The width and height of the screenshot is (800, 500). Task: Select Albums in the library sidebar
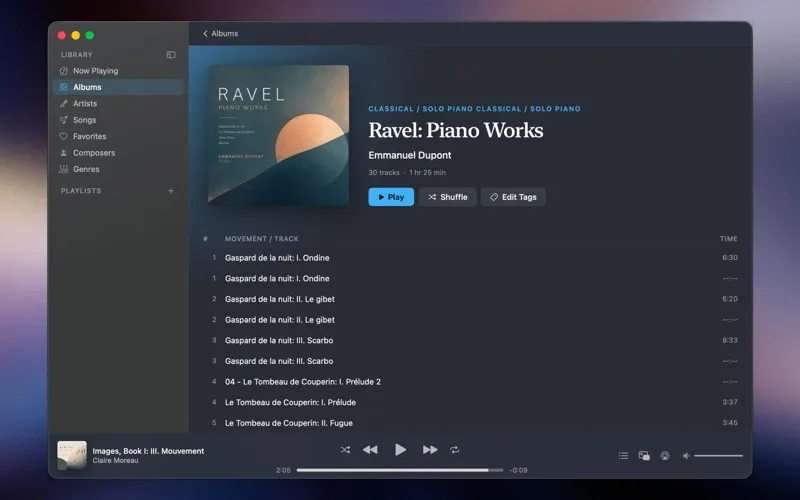(x=118, y=87)
